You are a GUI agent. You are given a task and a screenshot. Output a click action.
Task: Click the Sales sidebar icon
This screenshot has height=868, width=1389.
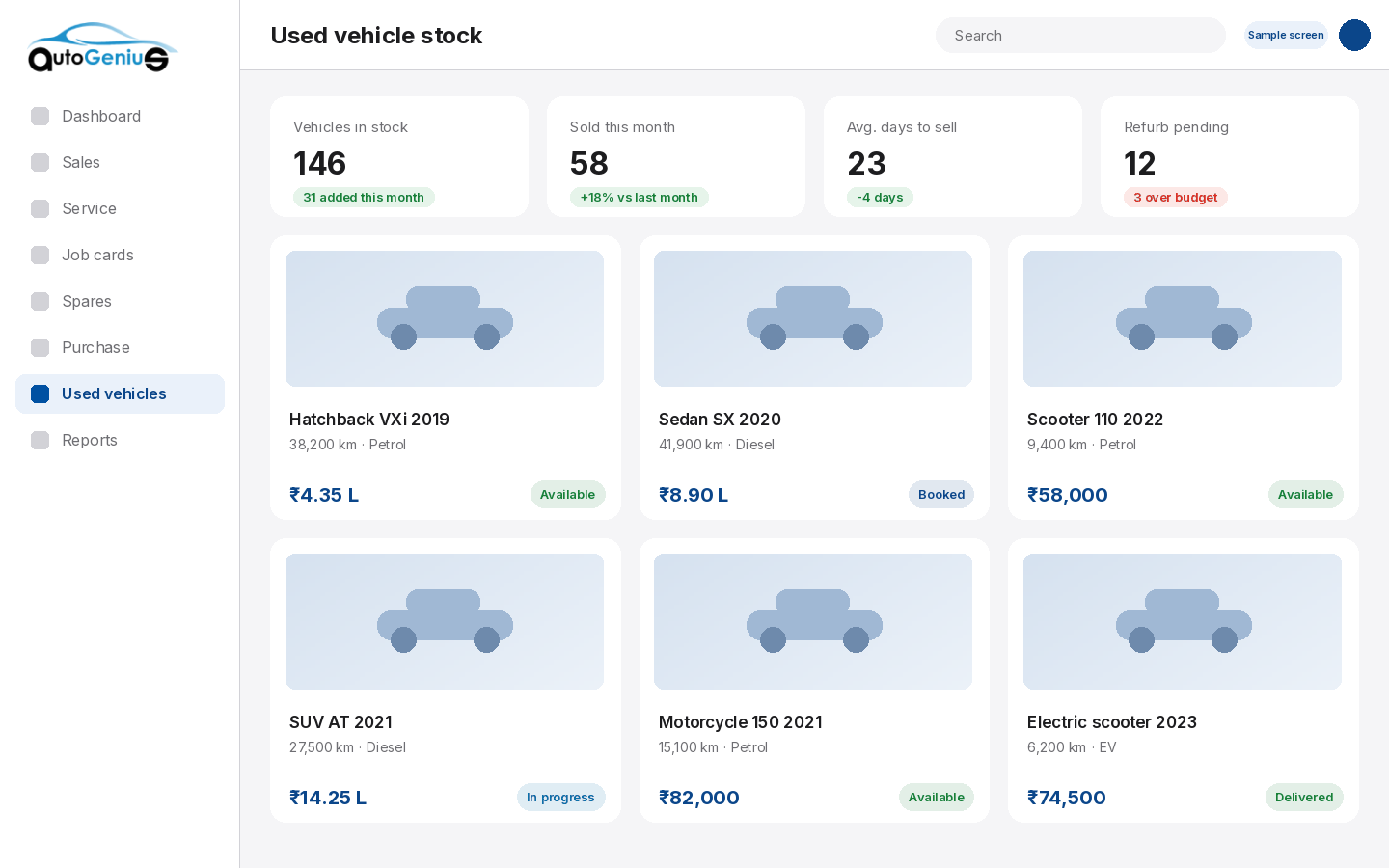click(40, 162)
